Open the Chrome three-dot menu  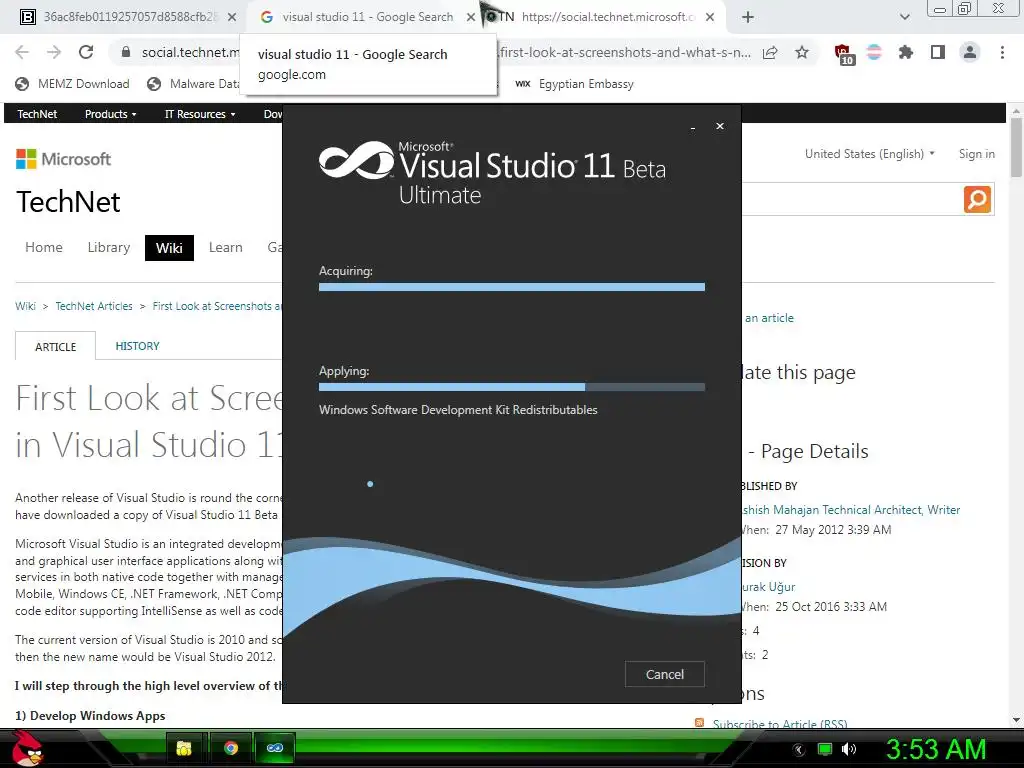(1002, 52)
